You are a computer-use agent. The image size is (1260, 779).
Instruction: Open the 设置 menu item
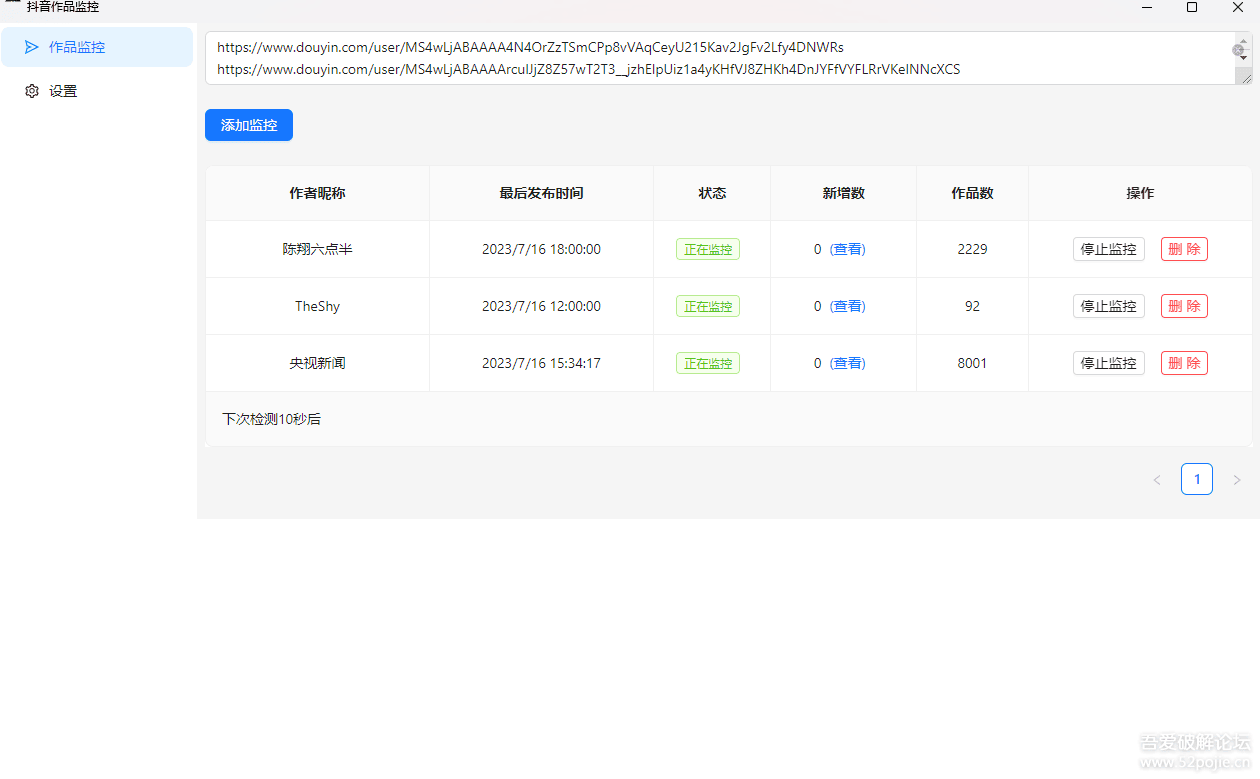[x=63, y=91]
